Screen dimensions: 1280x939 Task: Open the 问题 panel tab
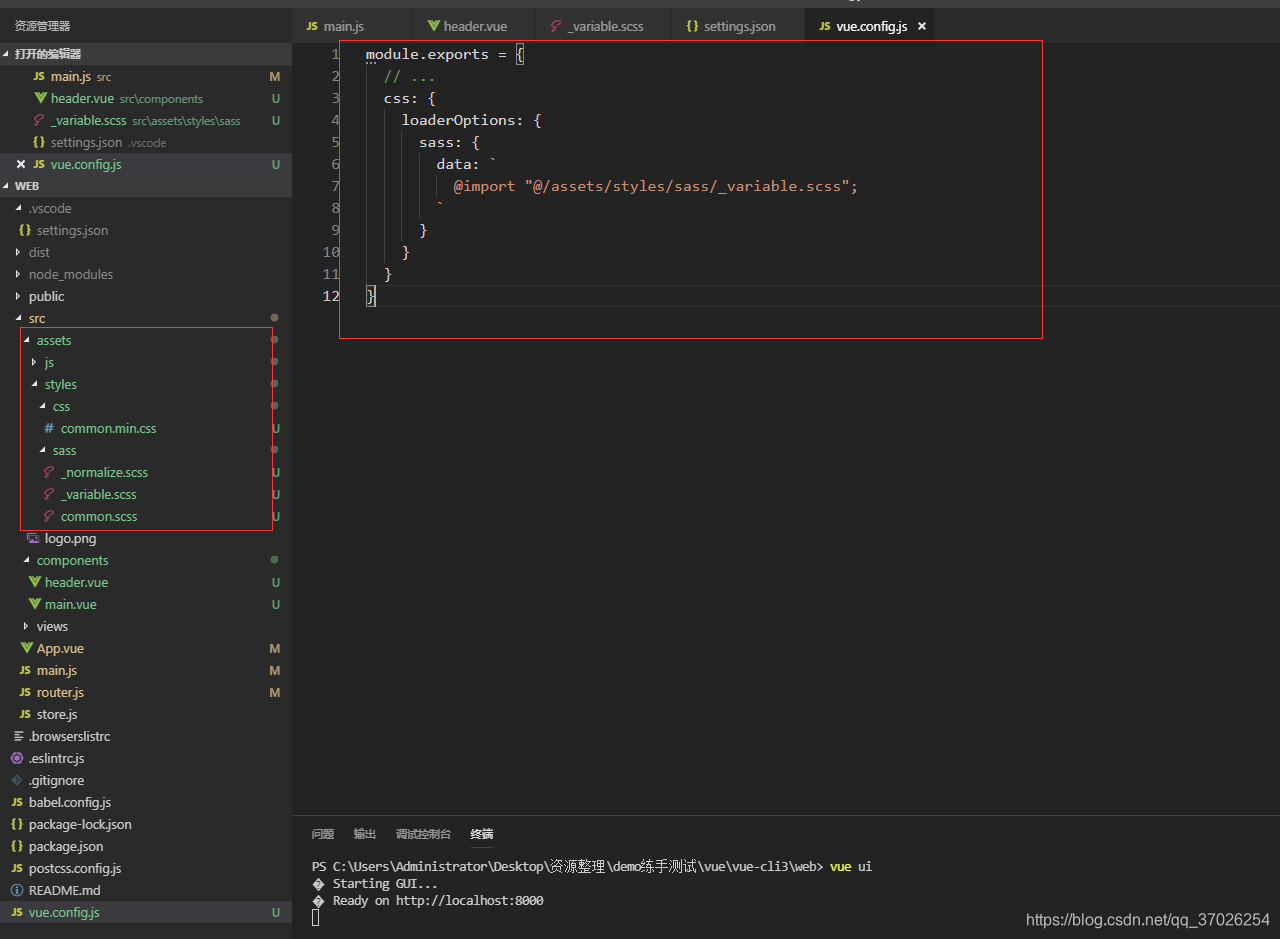[322, 834]
